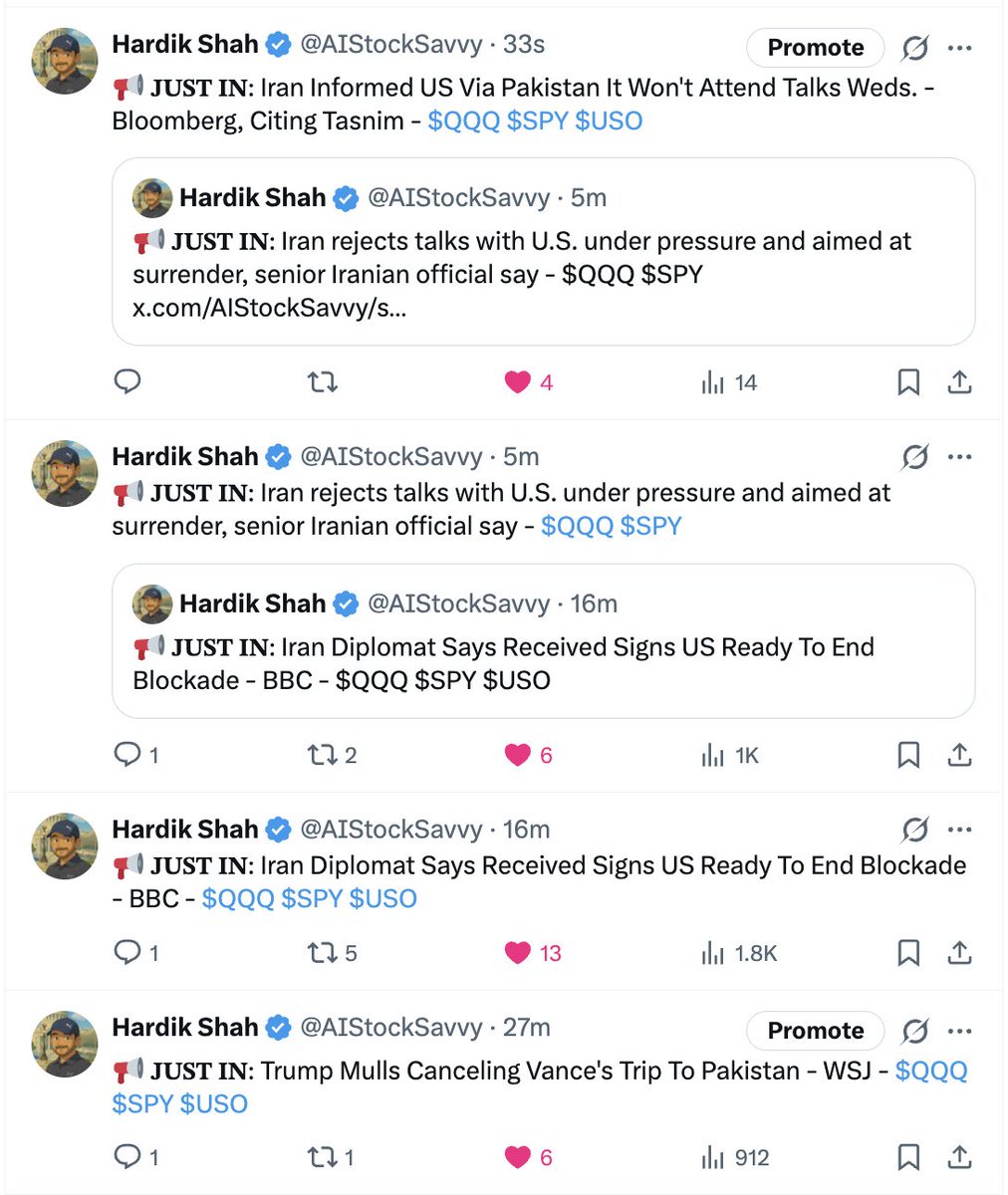Promote the Trump Mulls Canceling Vance's Trip tweet

point(816,1031)
